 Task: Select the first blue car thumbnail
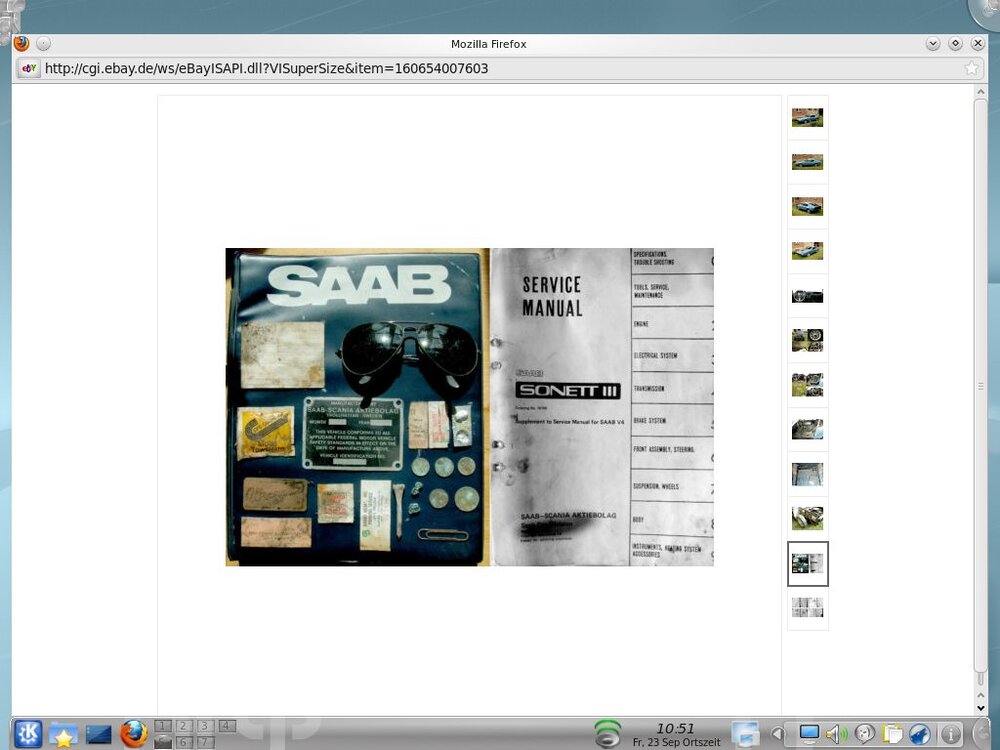coord(807,117)
